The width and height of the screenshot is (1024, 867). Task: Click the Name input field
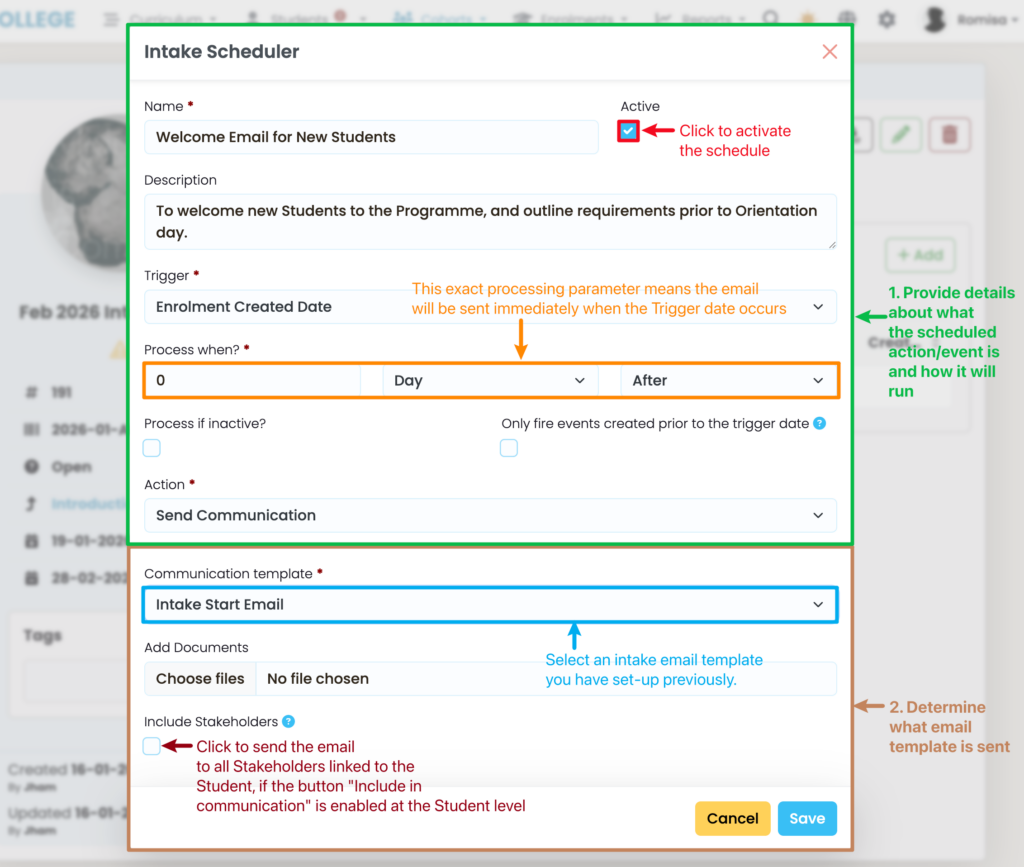point(371,137)
